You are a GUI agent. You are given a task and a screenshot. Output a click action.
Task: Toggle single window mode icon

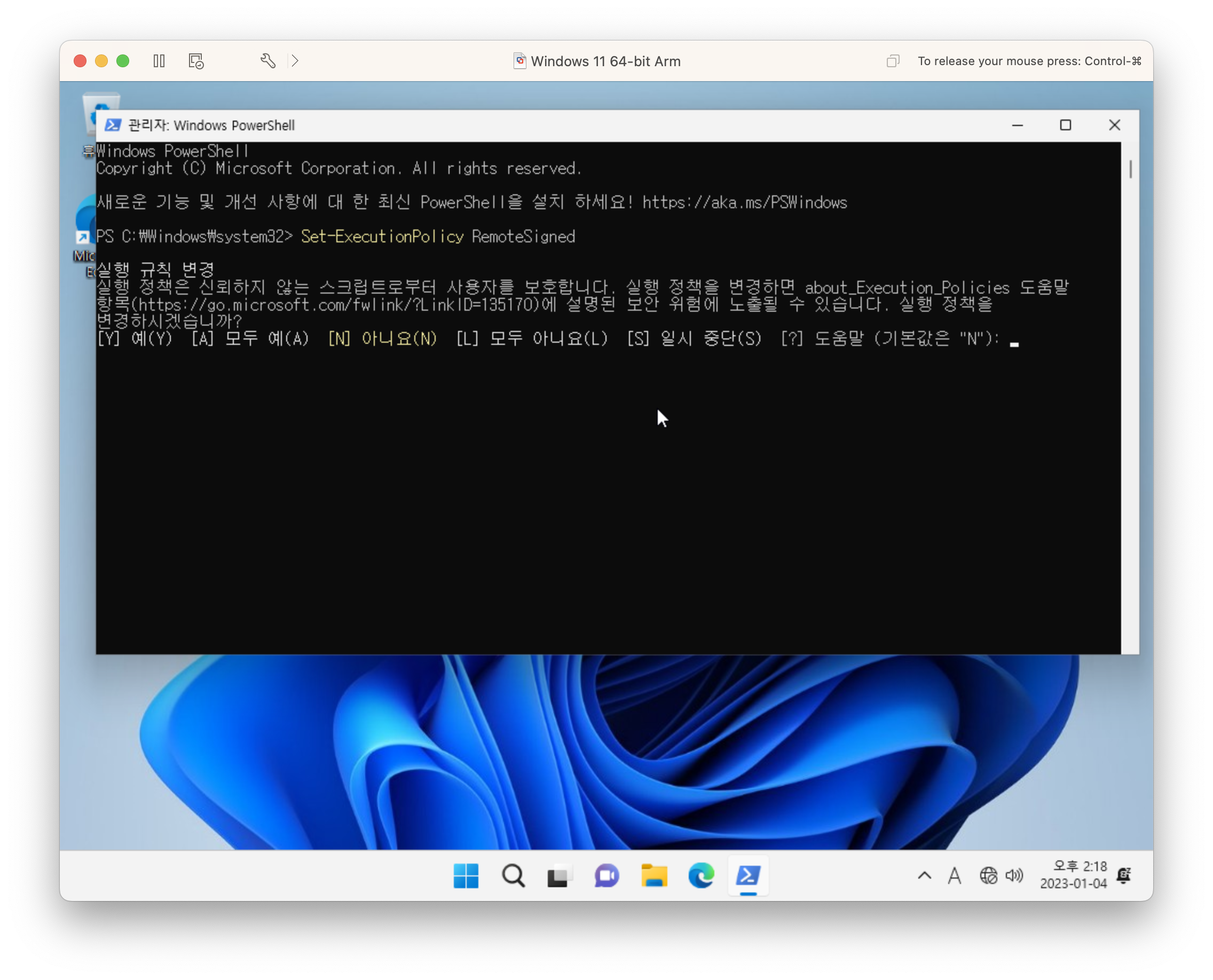coord(892,61)
